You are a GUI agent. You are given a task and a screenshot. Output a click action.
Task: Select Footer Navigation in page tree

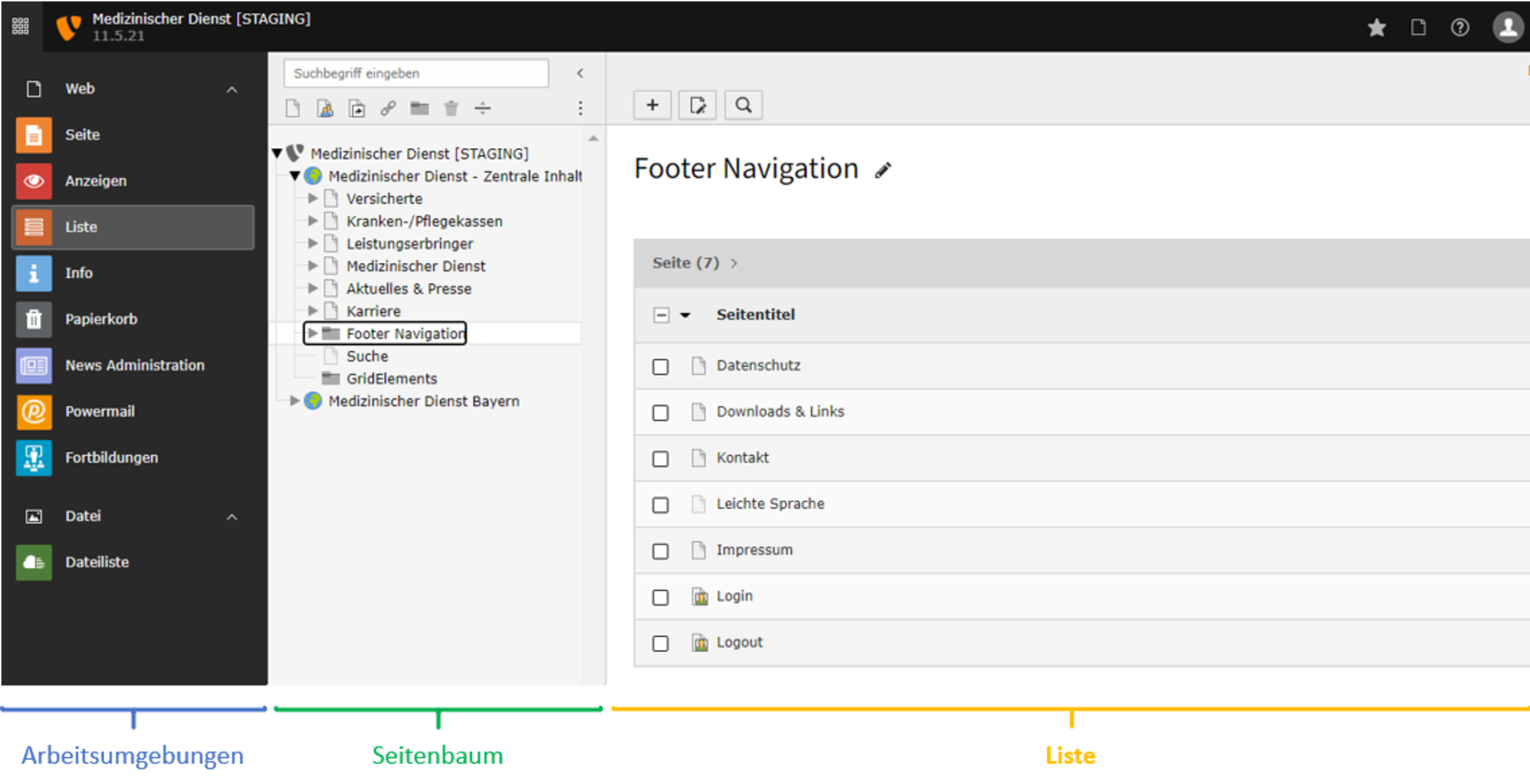[x=405, y=334]
